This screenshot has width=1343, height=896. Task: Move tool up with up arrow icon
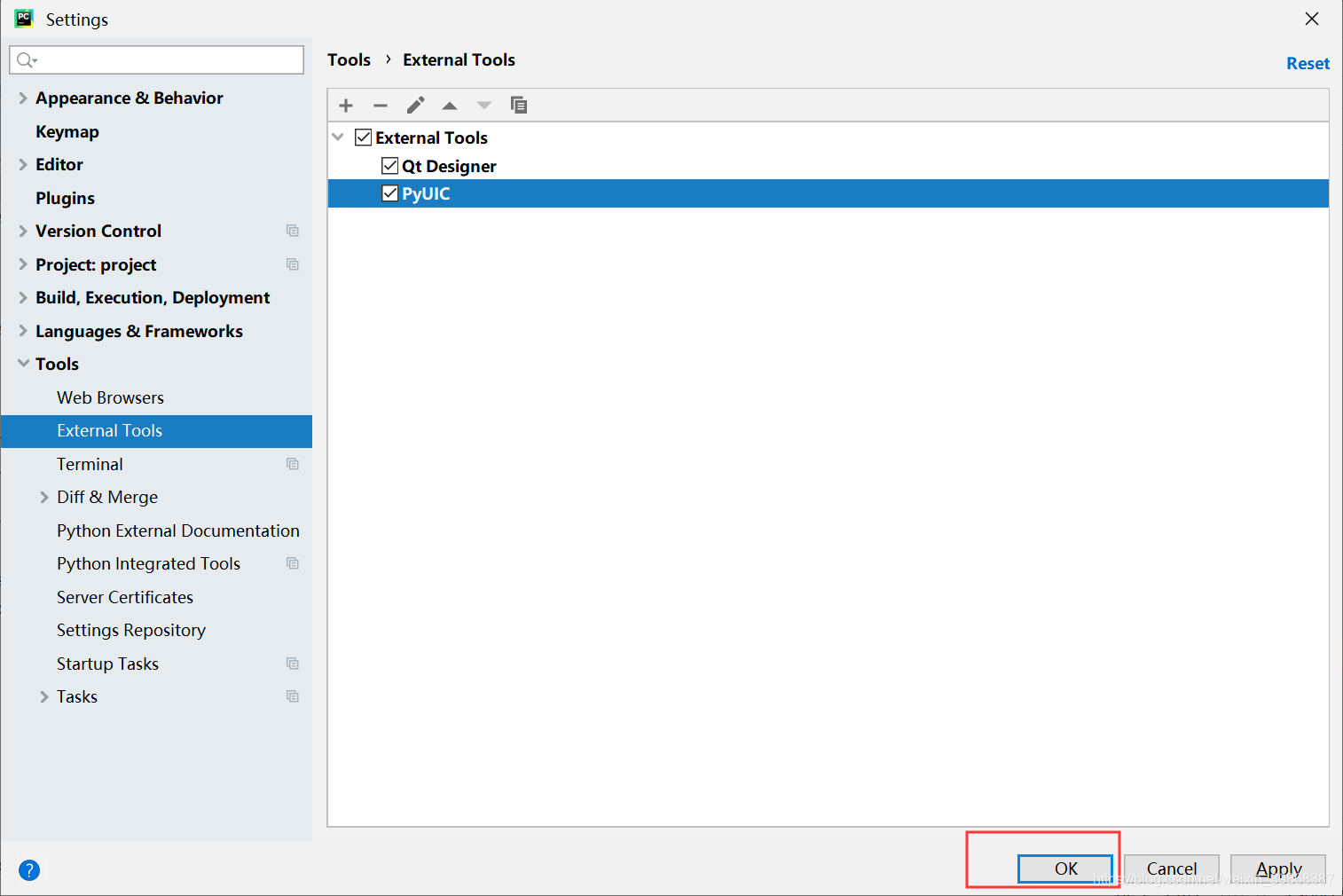click(450, 106)
